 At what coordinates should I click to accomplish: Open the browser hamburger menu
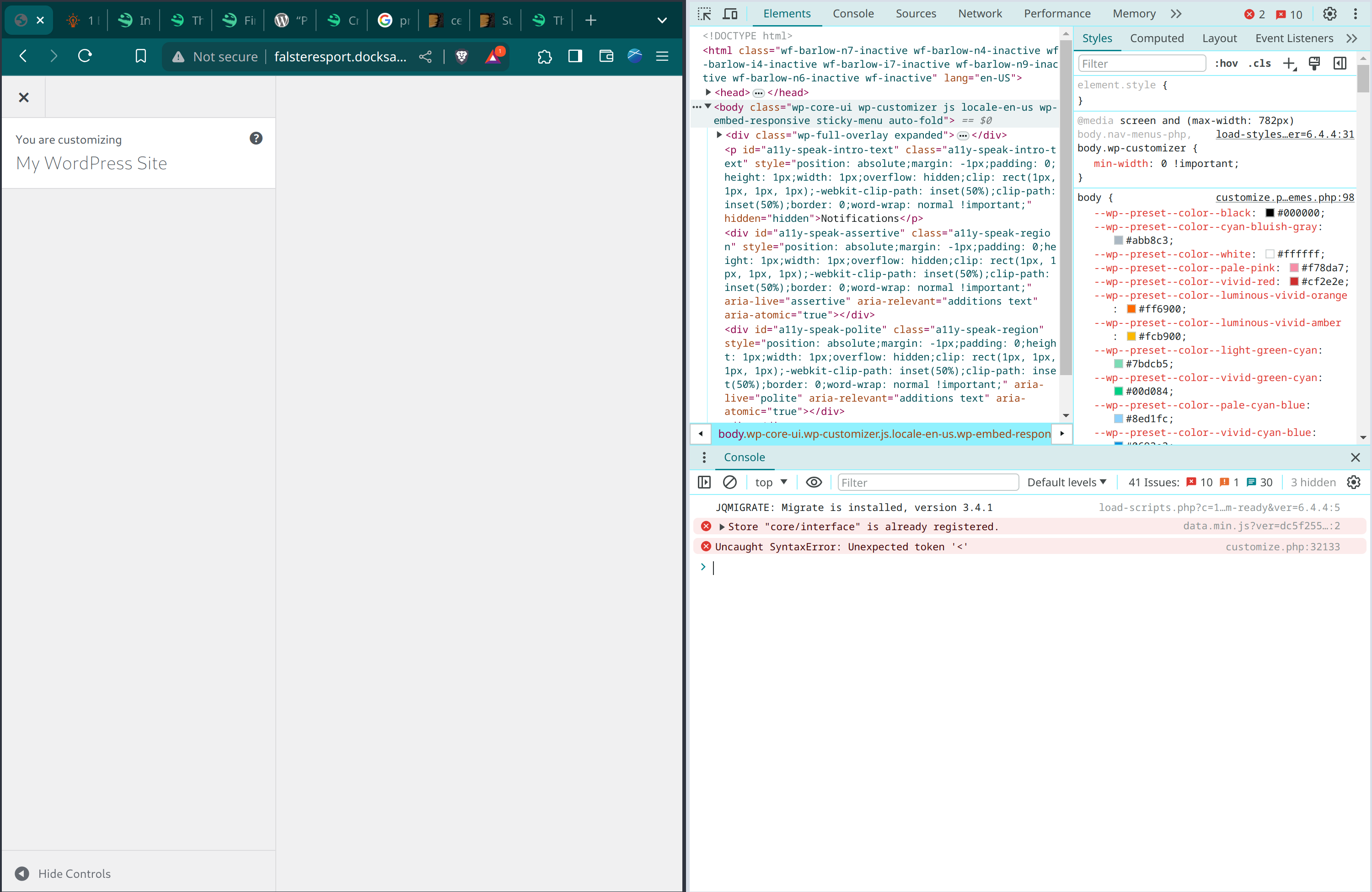[x=662, y=56]
